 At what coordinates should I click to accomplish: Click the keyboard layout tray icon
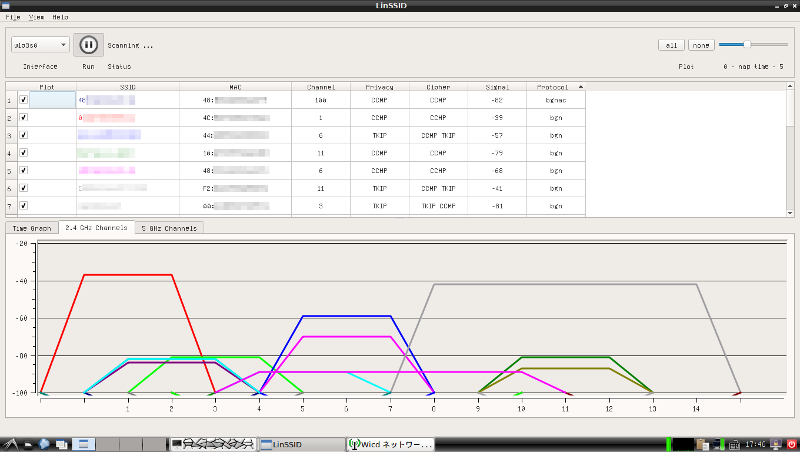pos(735,445)
